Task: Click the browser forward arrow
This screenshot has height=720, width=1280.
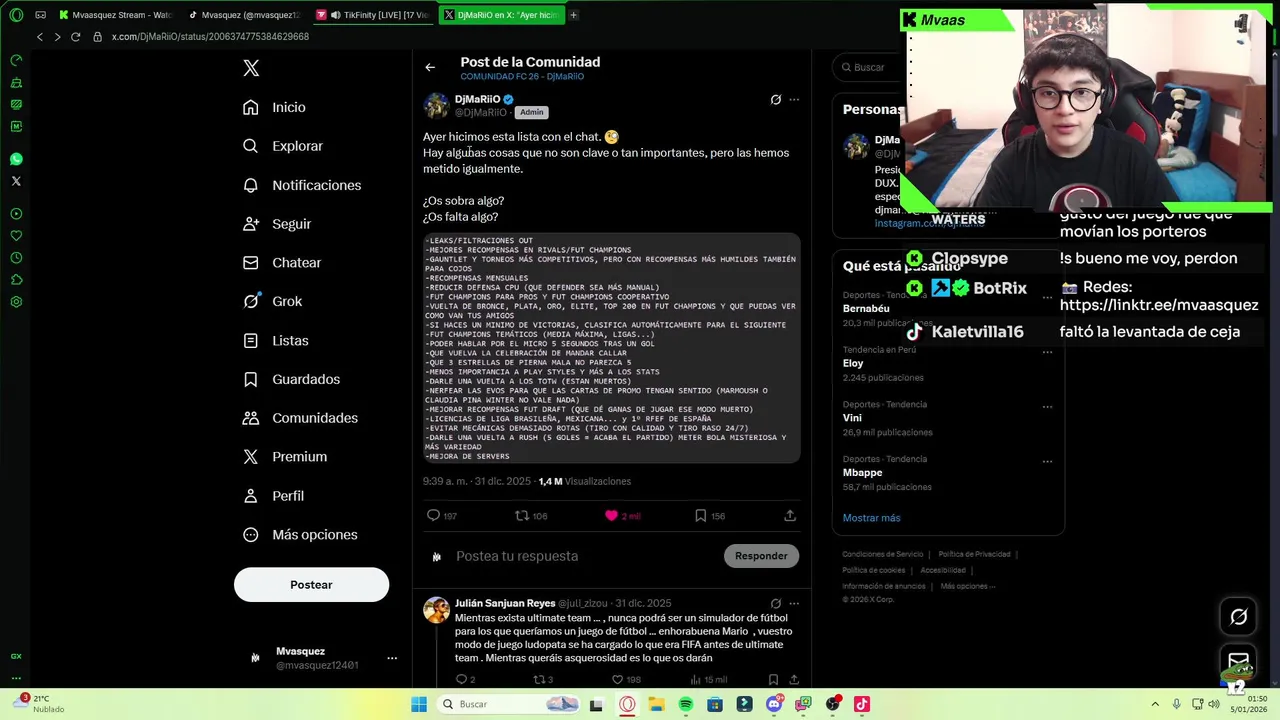Action: (x=57, y=37)
